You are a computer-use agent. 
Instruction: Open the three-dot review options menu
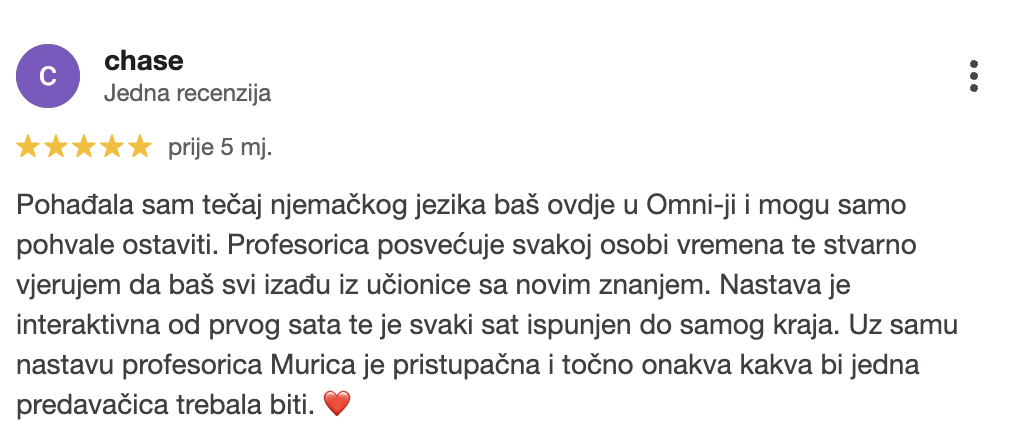coord(974,76)
